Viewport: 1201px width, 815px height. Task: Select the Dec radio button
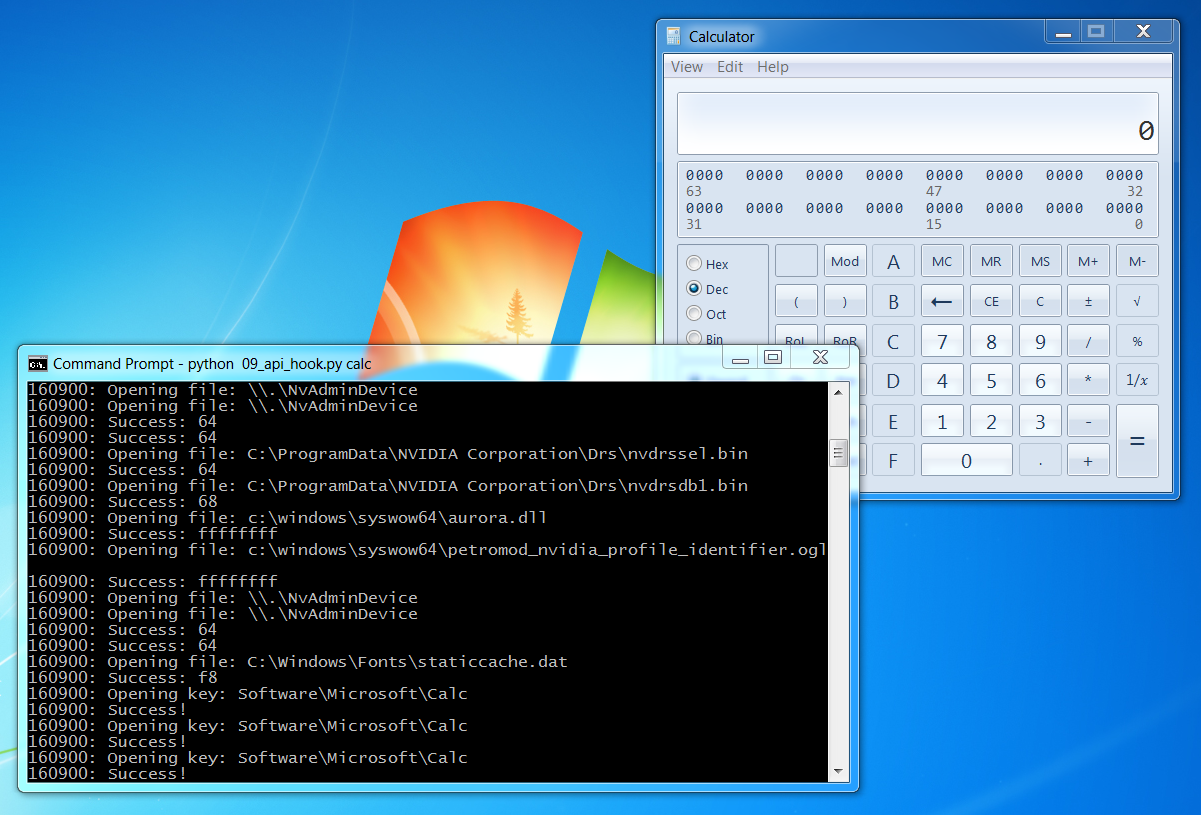[708, 289]
